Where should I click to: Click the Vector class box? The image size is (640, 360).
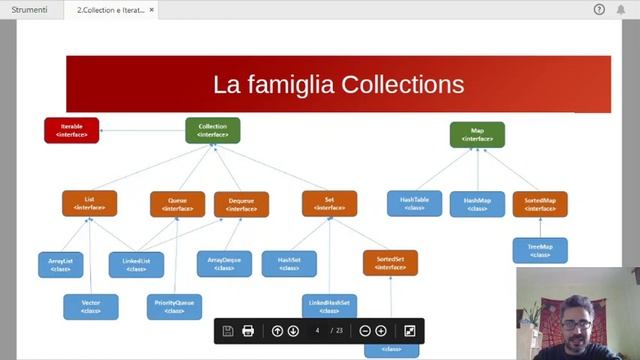coord(91,307)
